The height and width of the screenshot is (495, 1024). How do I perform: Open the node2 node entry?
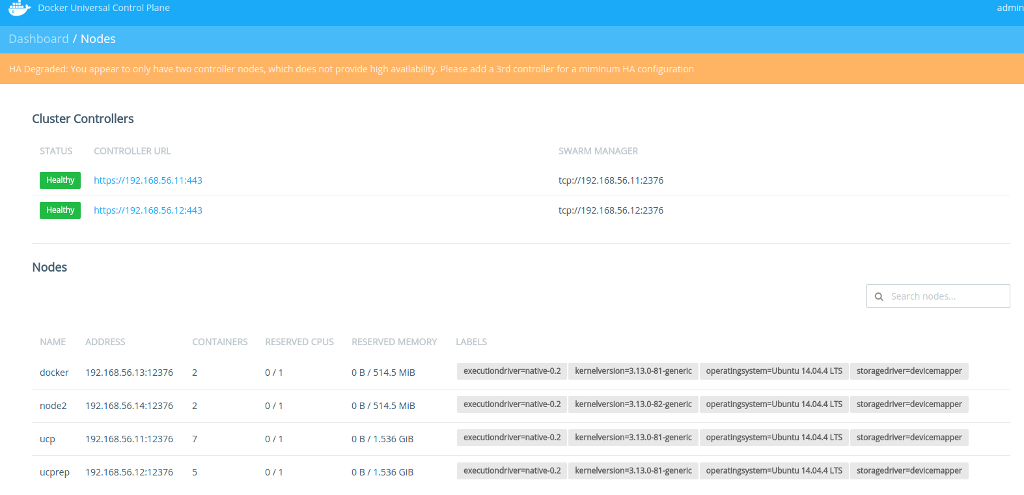(x=53, y=406)
